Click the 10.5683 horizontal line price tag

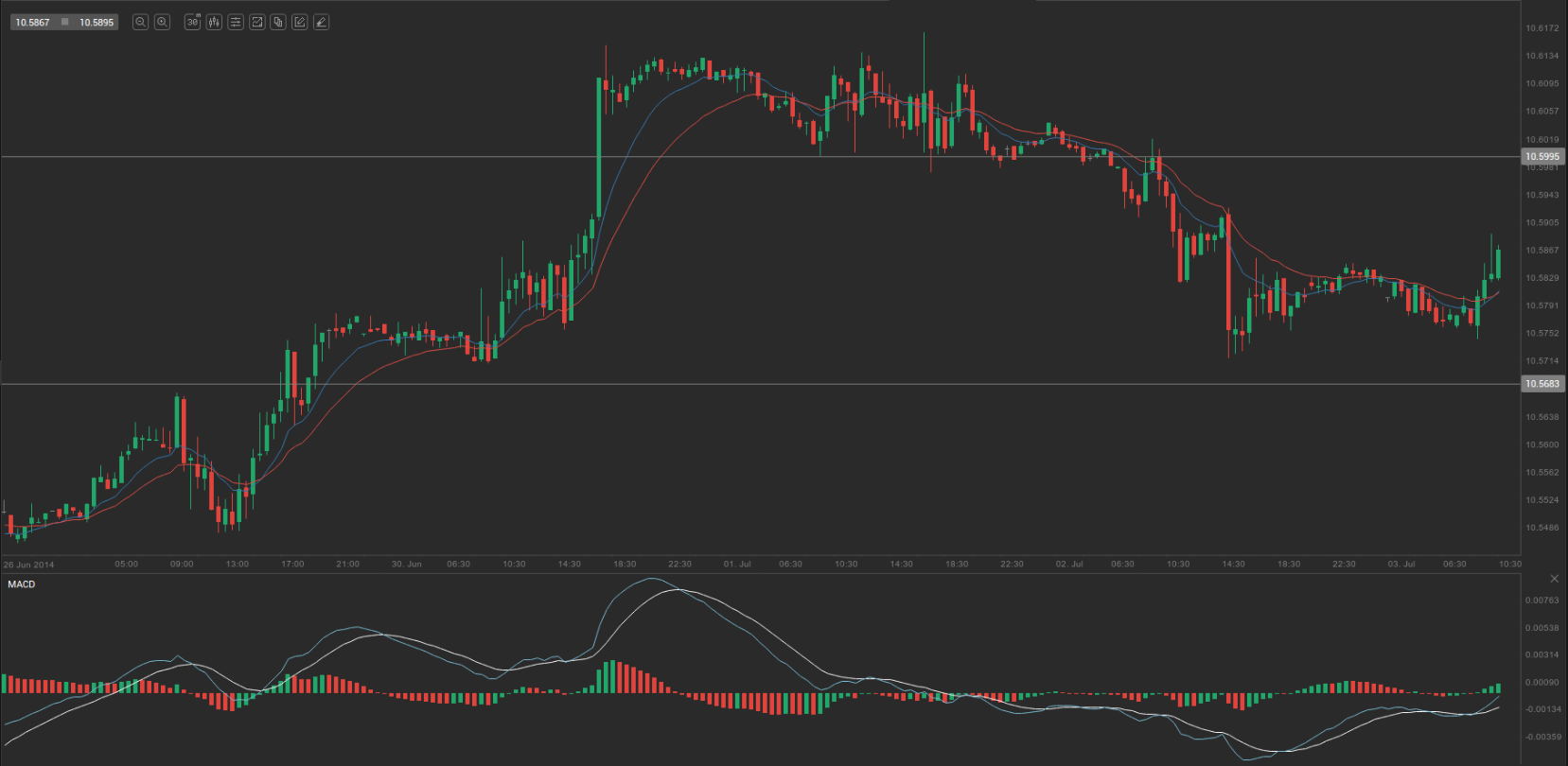click(x=1542, y=384)
